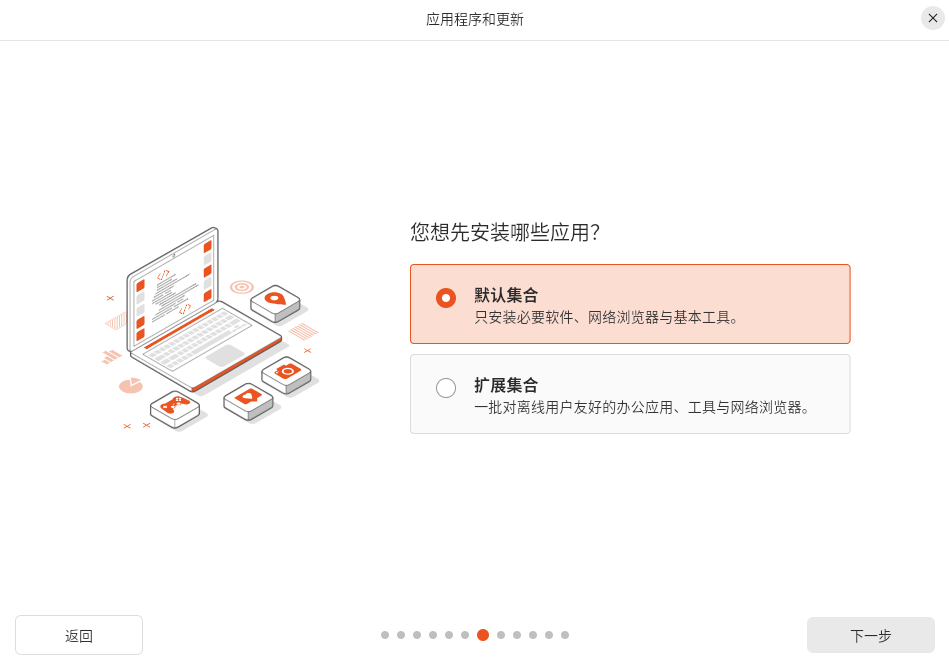Select the 扩展集合 radio button
Image resolution: width=949 pixels, height=672 pixels.
tap(446, 388)
